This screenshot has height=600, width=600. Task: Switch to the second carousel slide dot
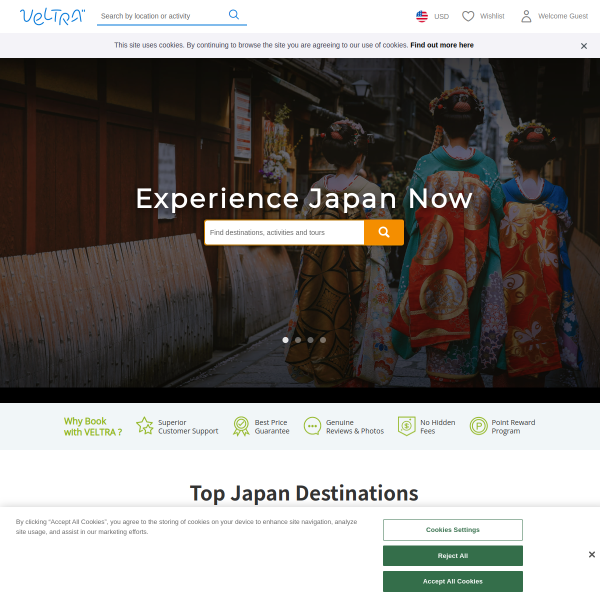298,340
